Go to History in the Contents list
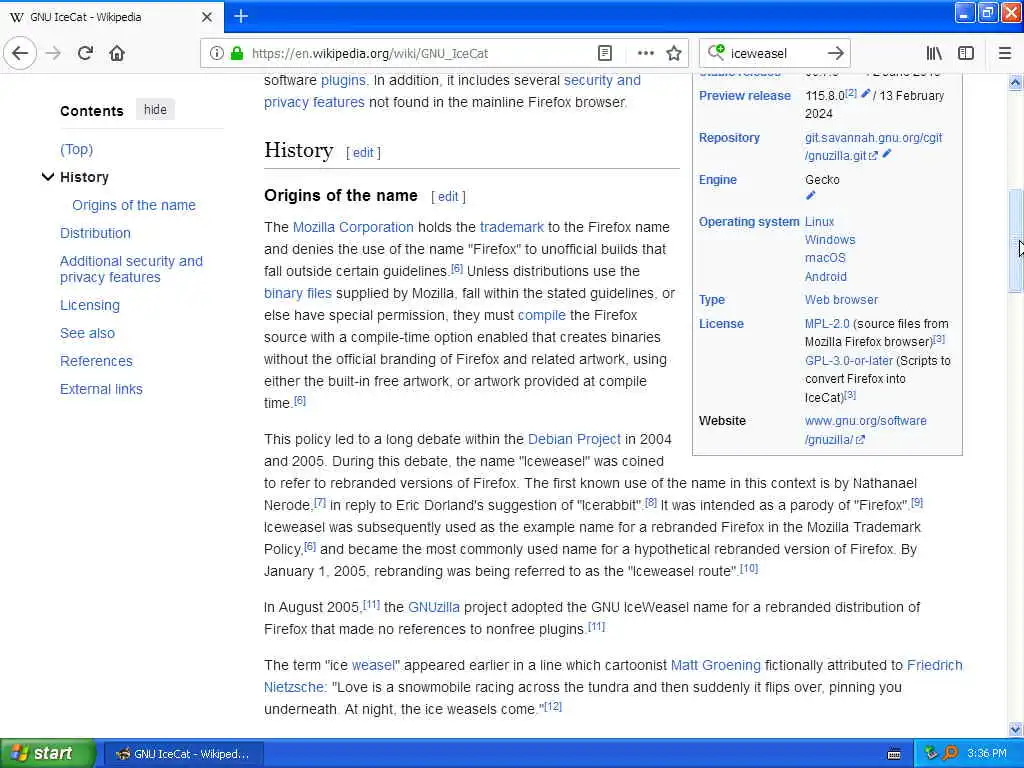Screen dimensions: 1024x768 point(84,177)
